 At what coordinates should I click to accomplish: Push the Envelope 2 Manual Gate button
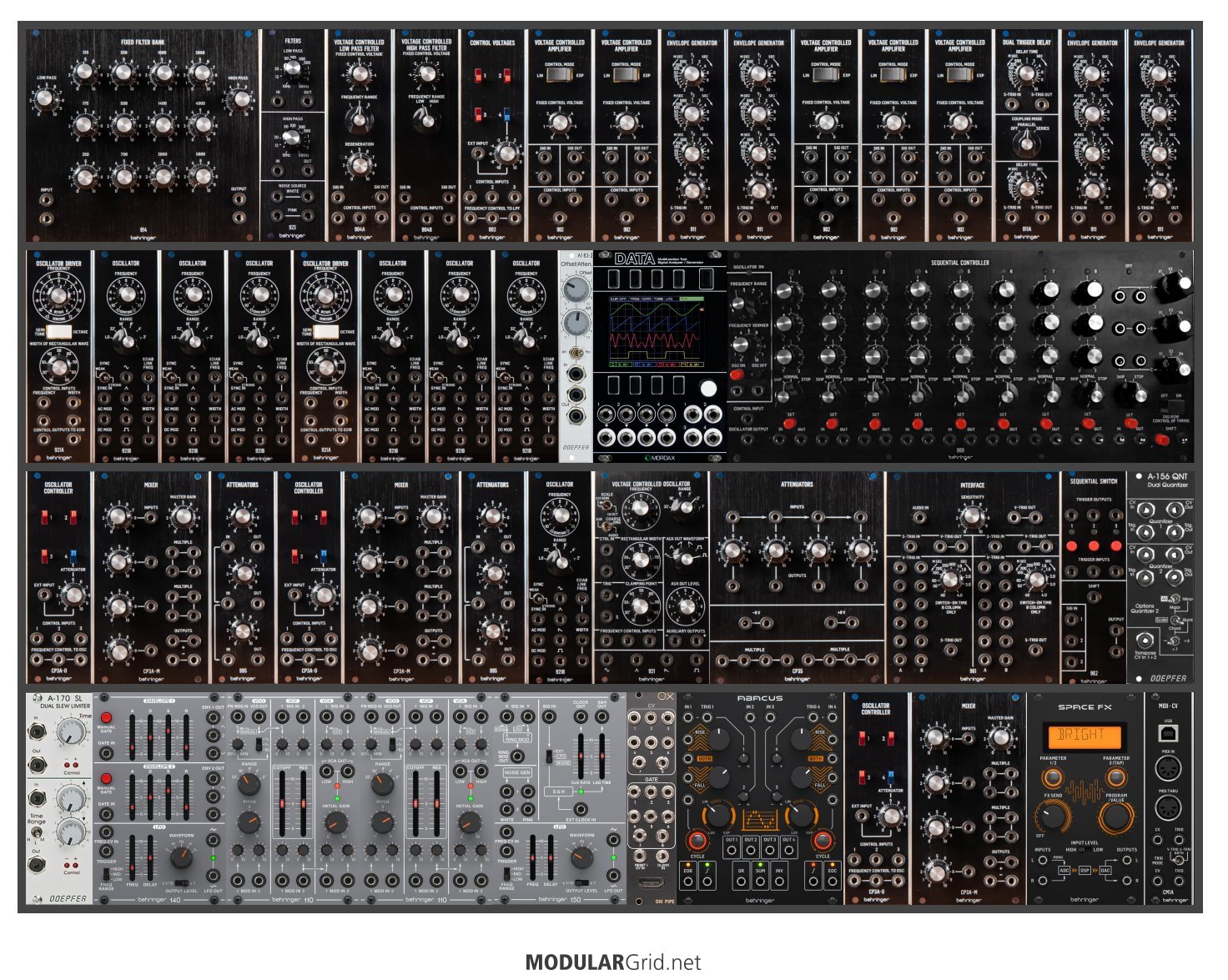click(107, 778)
